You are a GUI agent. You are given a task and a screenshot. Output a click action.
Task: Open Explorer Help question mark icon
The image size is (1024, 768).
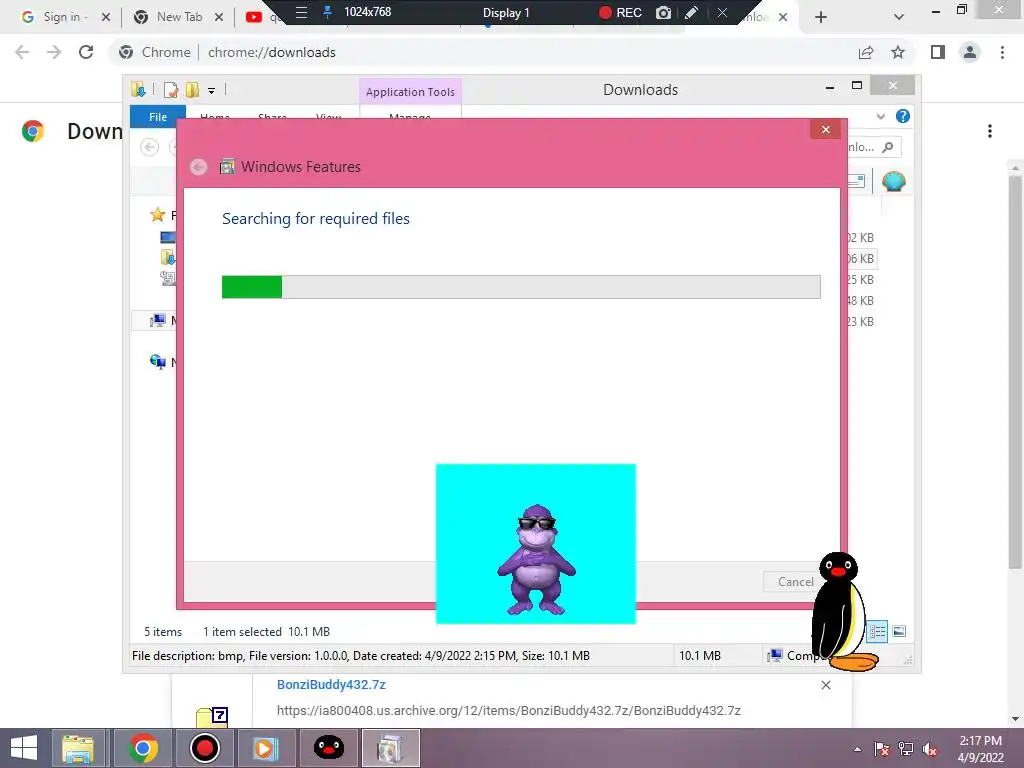[903, 116]
